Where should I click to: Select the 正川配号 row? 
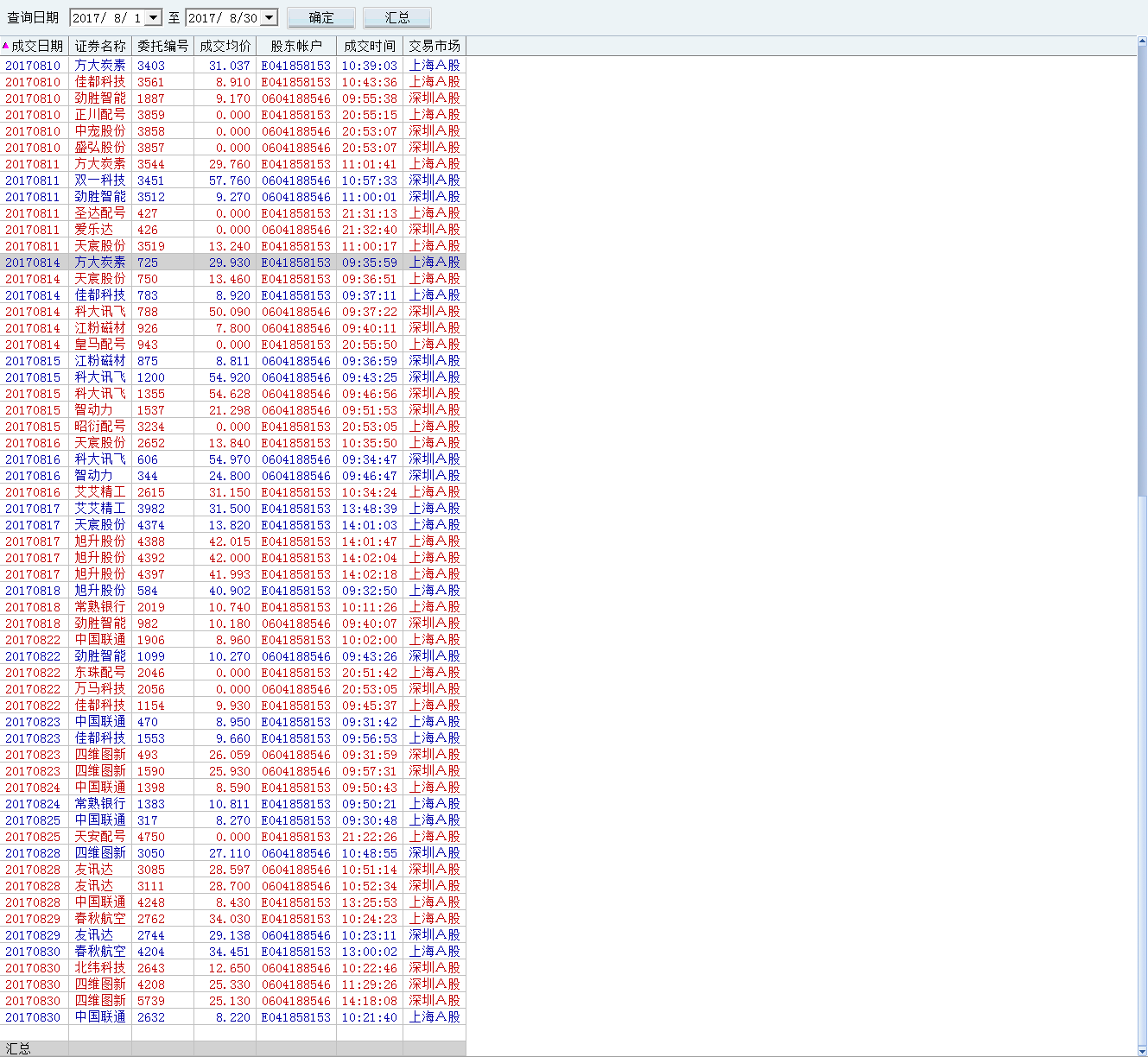coord(233,115)
